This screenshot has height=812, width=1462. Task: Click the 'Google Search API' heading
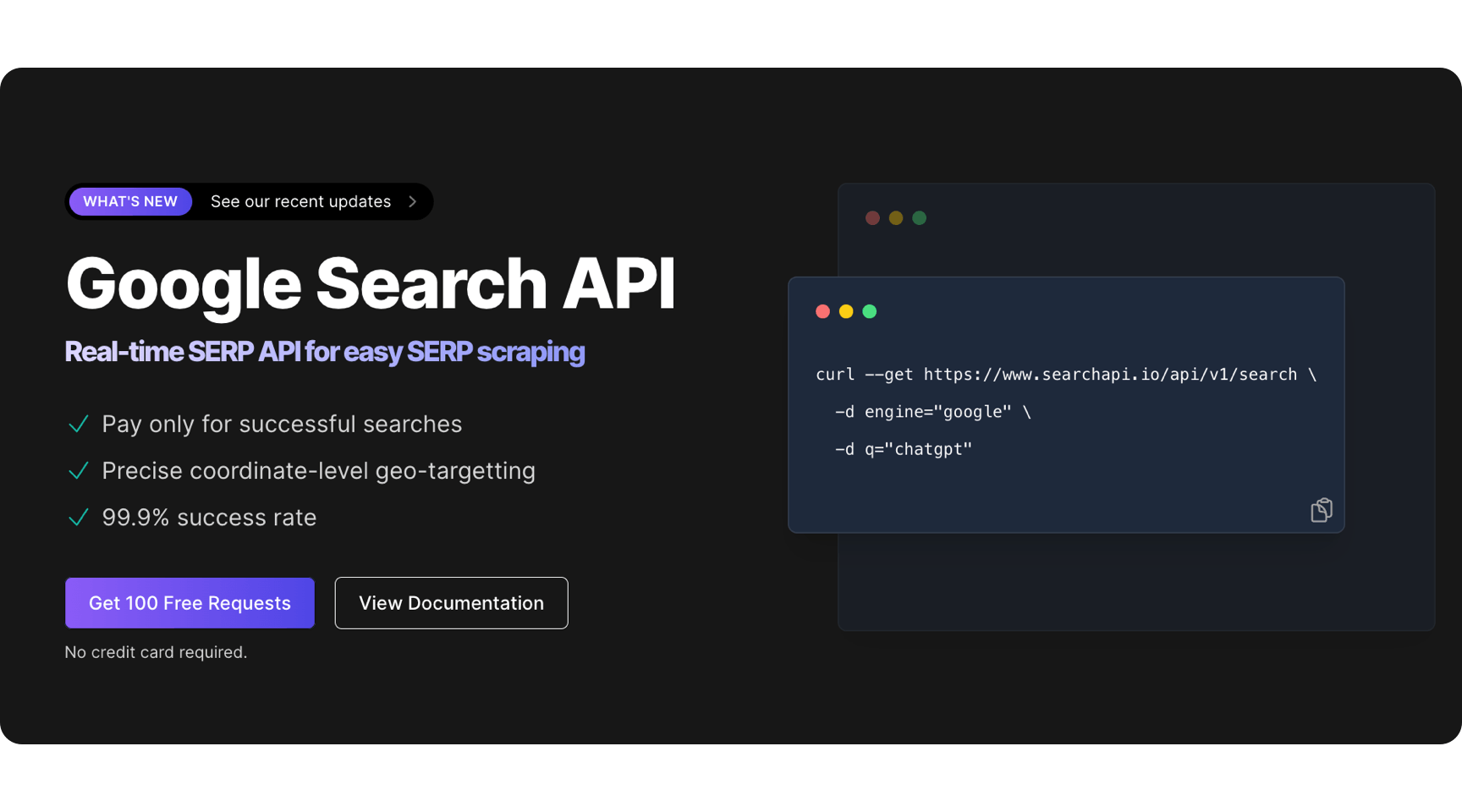370,284
